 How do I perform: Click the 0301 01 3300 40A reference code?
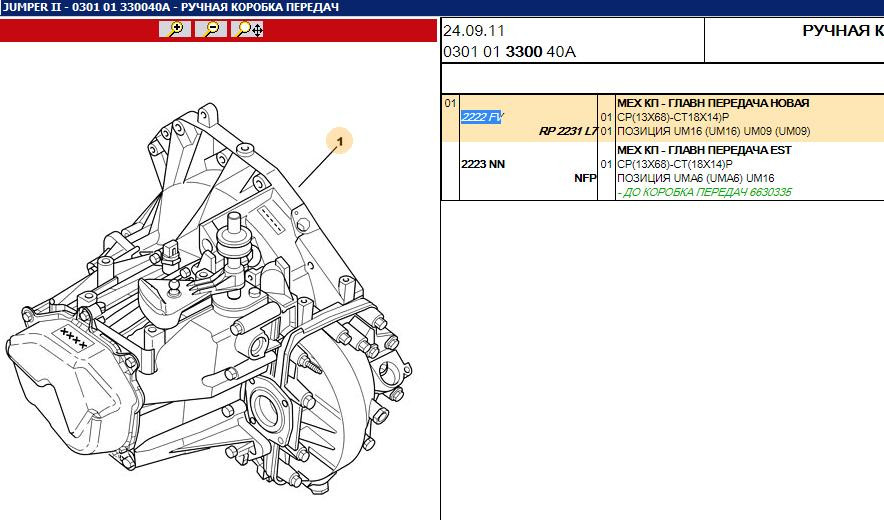pyautogui.click(x=509, y=51)
